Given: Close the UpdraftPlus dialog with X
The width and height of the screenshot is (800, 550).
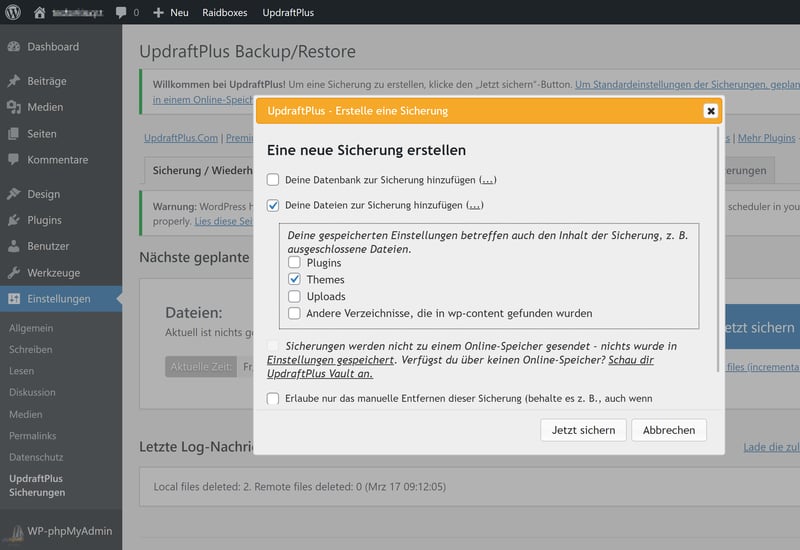Looking at the screenshot, I should point(710,111).
